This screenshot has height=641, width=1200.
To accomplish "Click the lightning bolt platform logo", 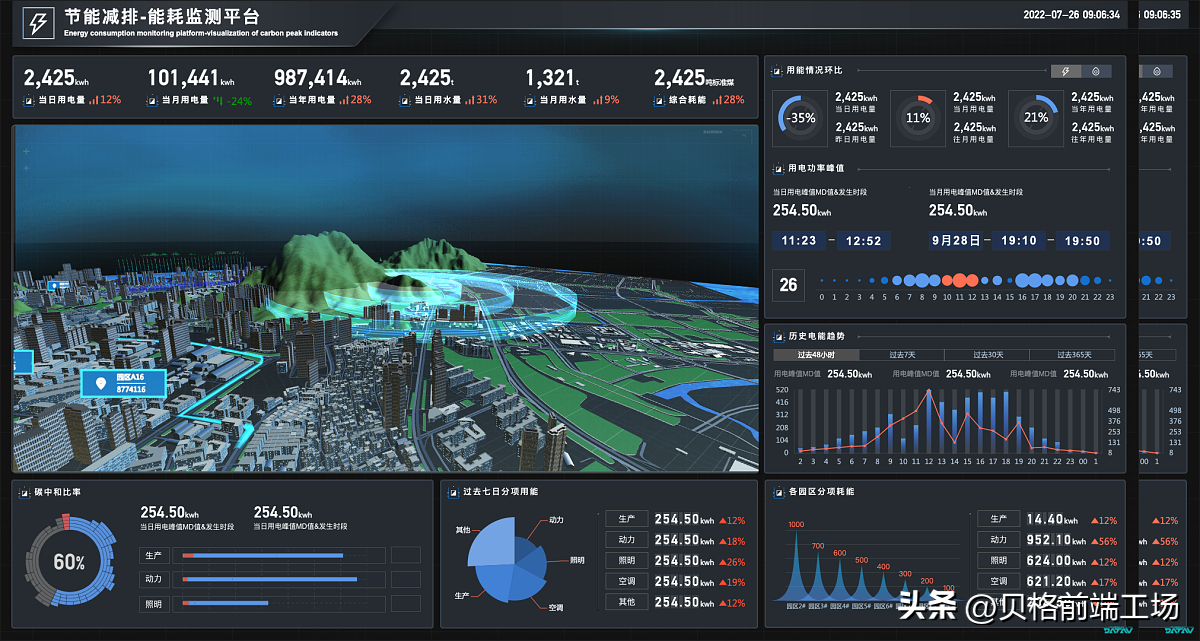I will [x=40, y=24].
